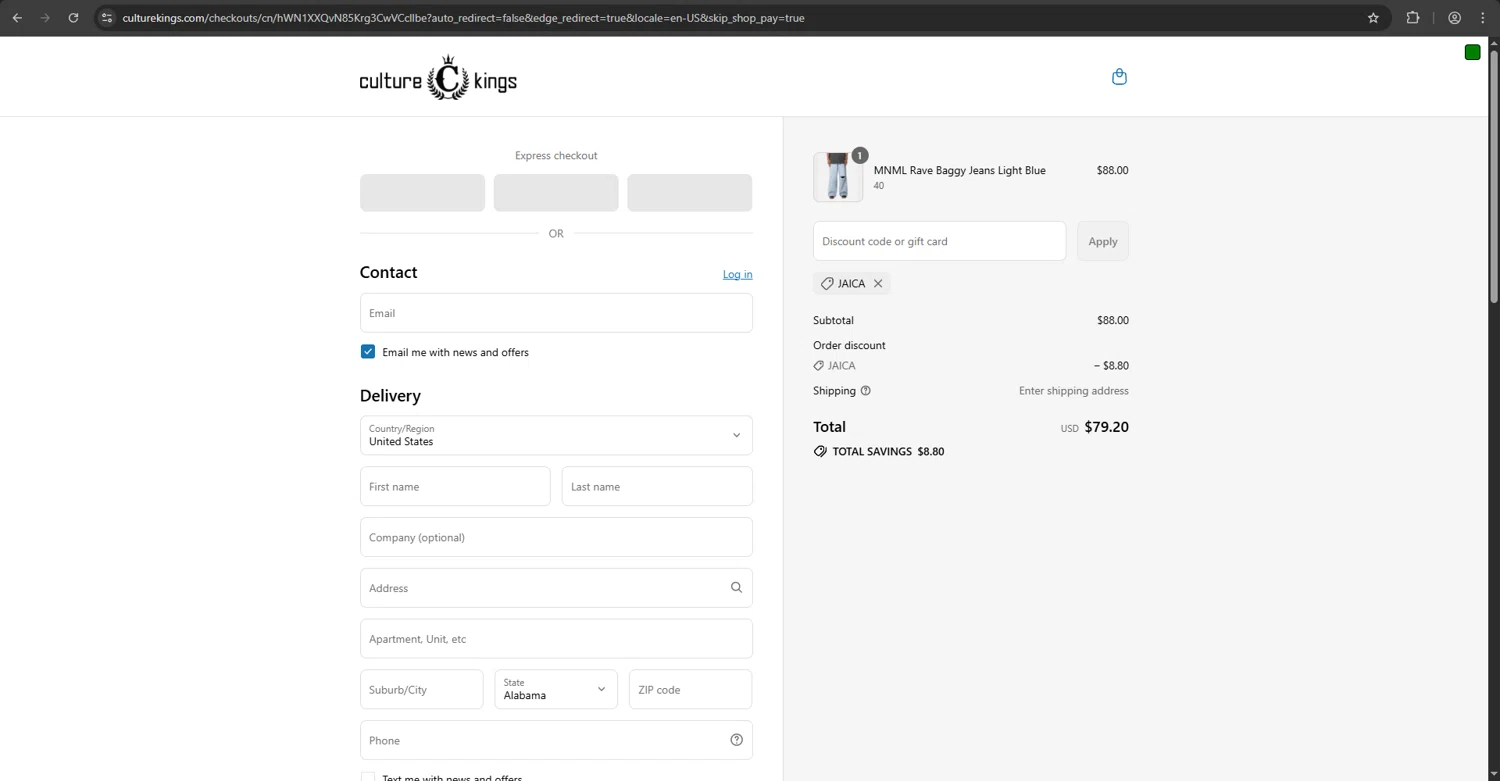Viewport: 1500px width, 781px height.
Task: Click the Culture Kings logo
Action: (x=438, y=77)
